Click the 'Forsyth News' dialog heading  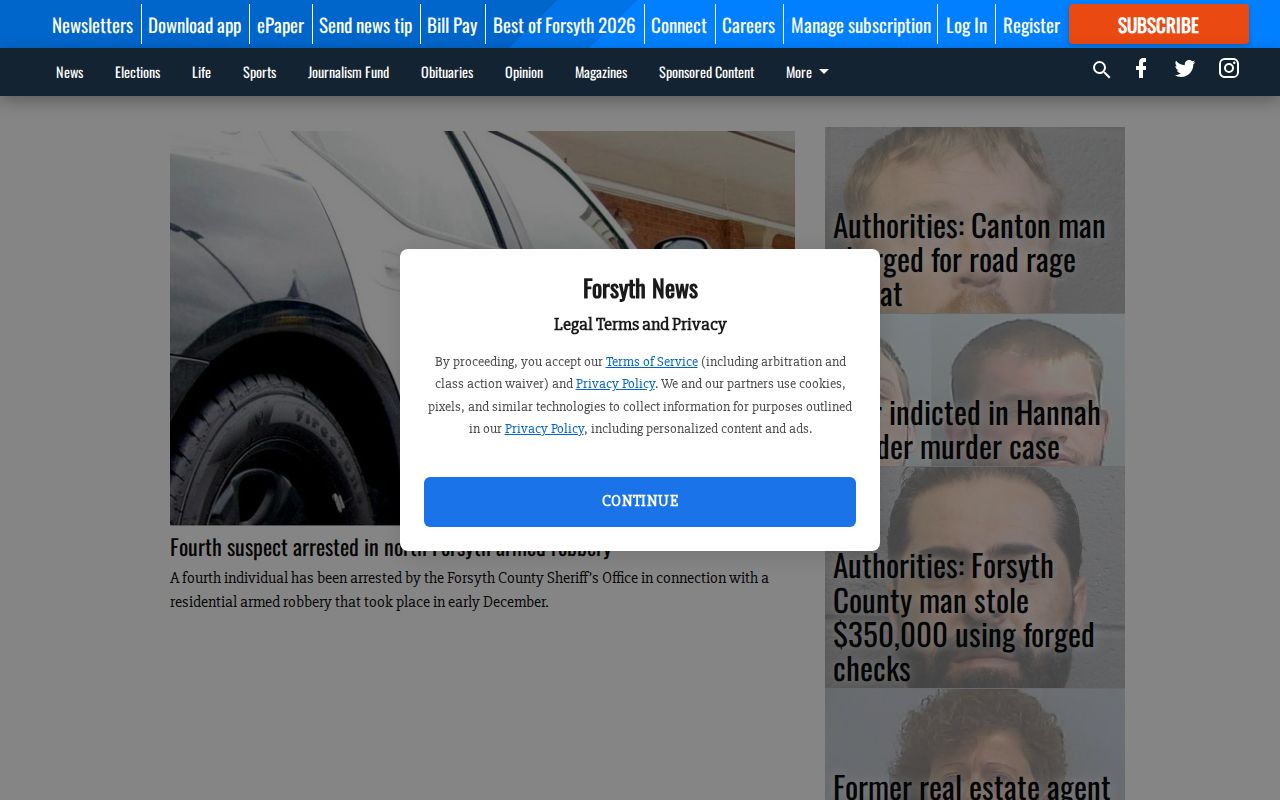tap(640, 288)
